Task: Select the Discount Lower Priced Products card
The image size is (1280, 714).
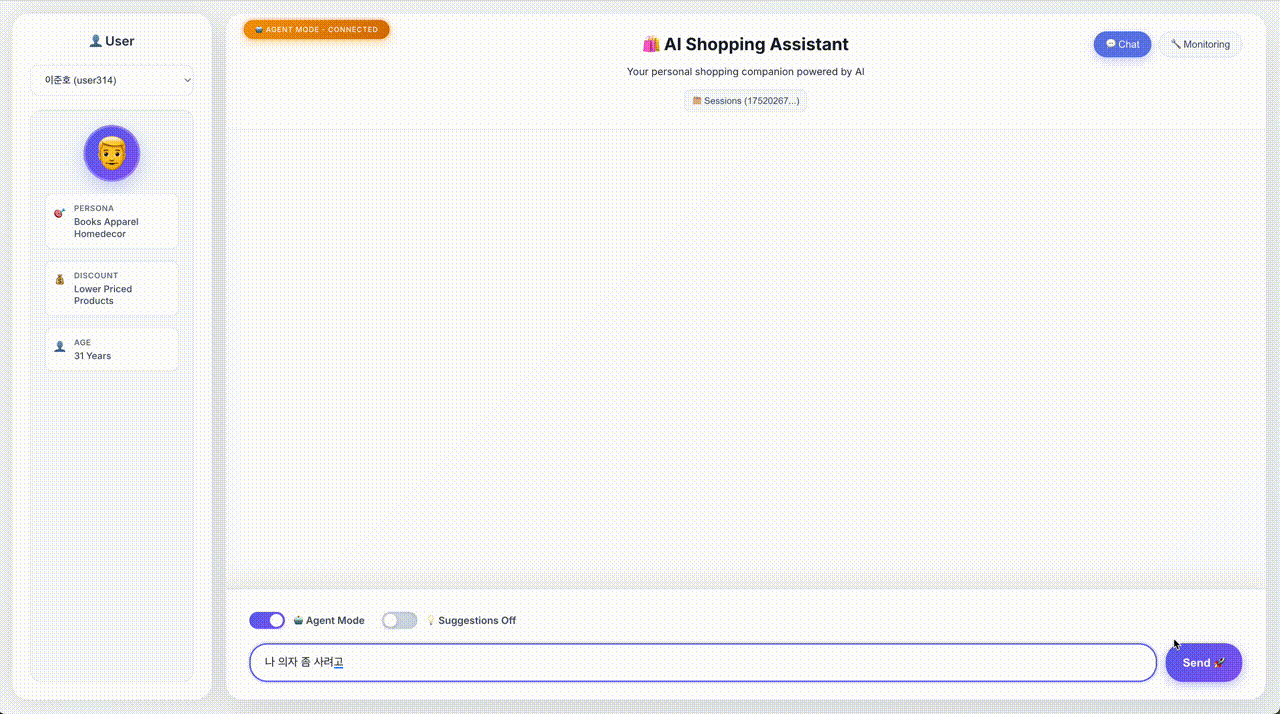Action: [112, 288]
